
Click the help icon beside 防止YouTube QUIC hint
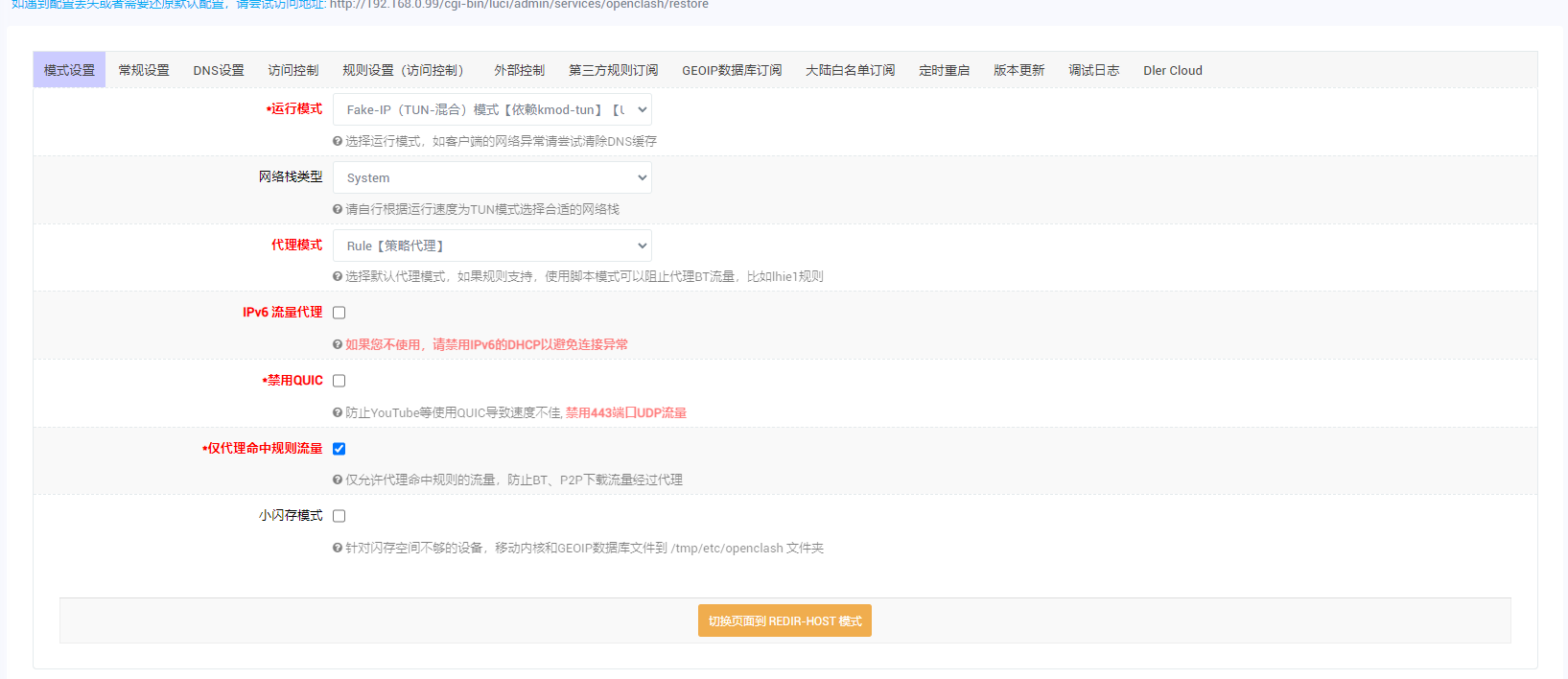point(338,412)
